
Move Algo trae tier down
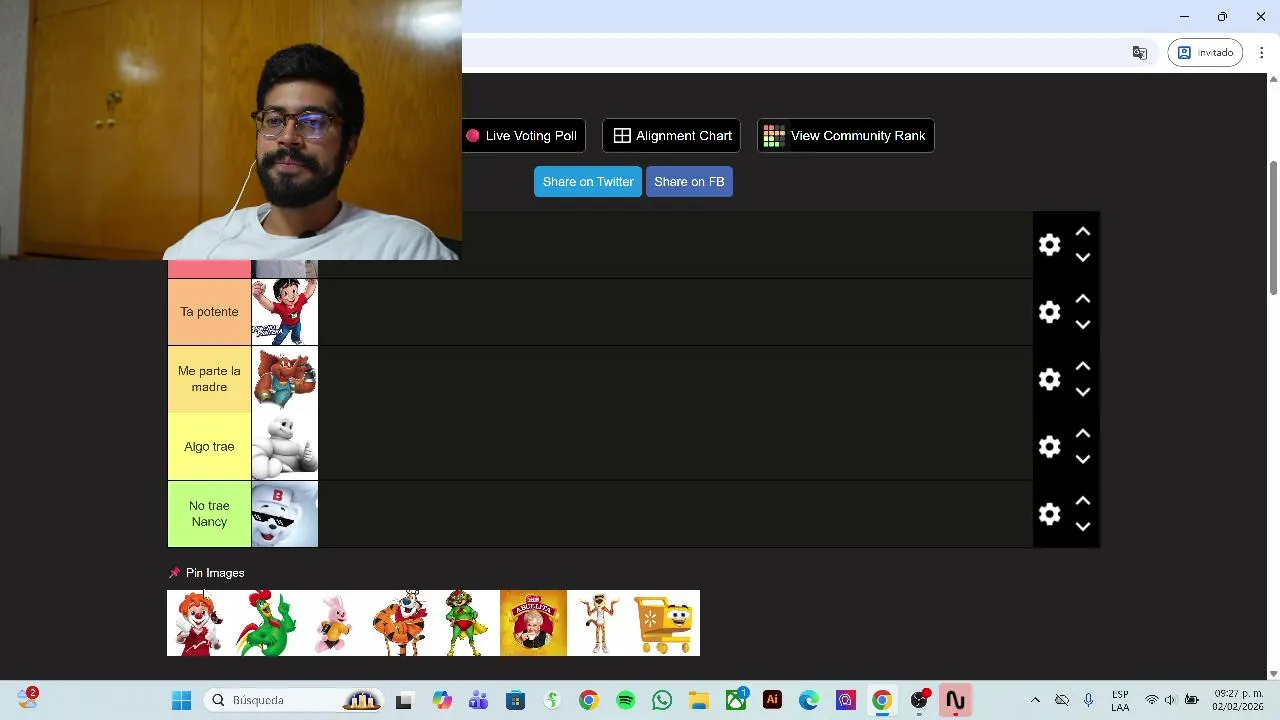[1083, 459]
